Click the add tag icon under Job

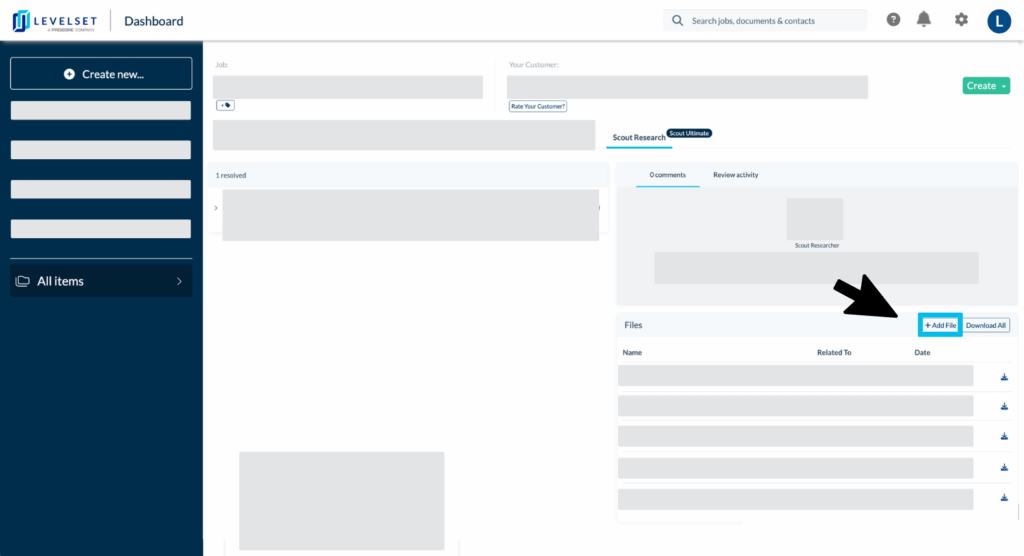pyautogui.click(x=226, y=105)
